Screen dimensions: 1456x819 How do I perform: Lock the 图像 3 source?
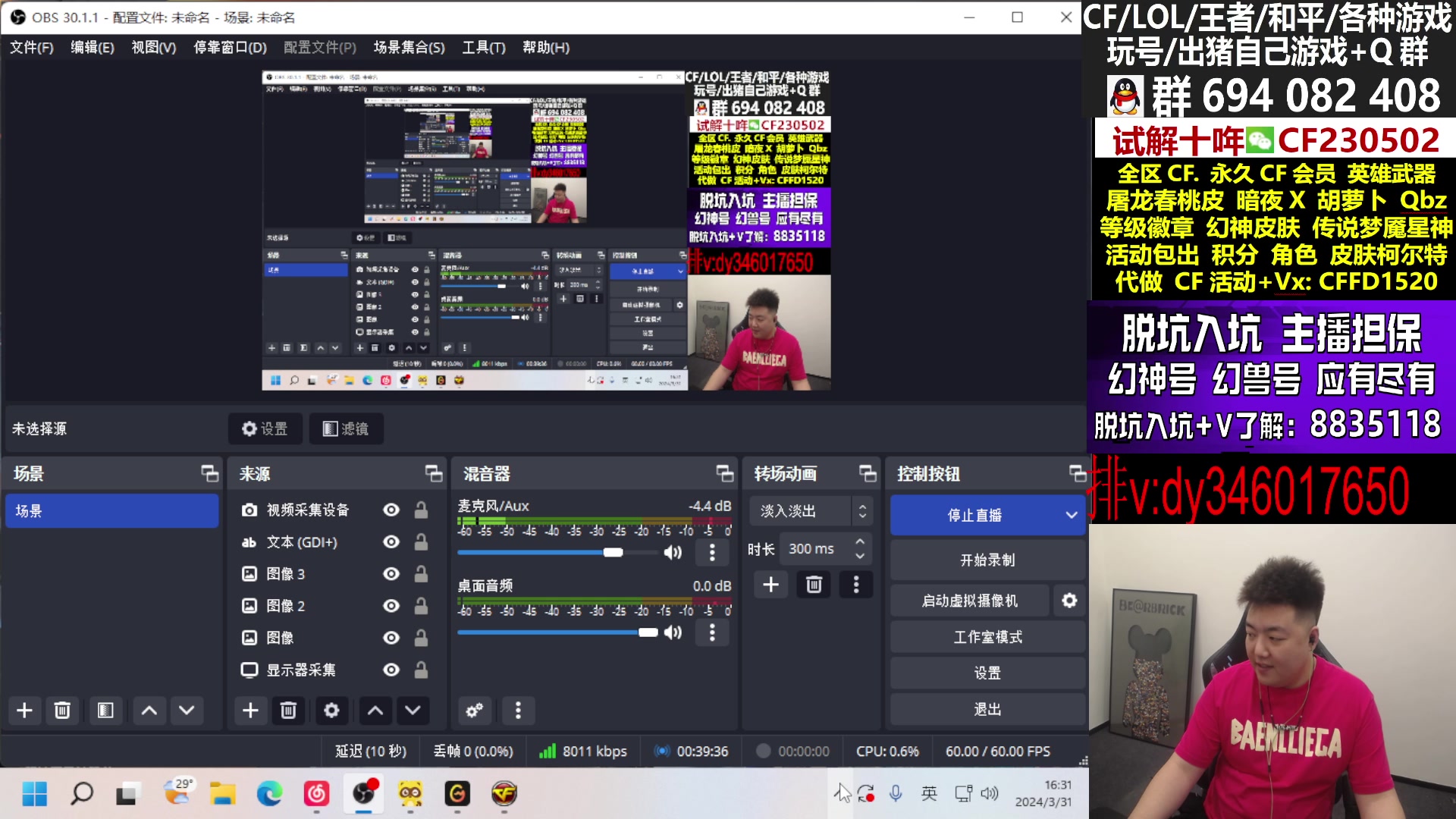coord(421,574)
